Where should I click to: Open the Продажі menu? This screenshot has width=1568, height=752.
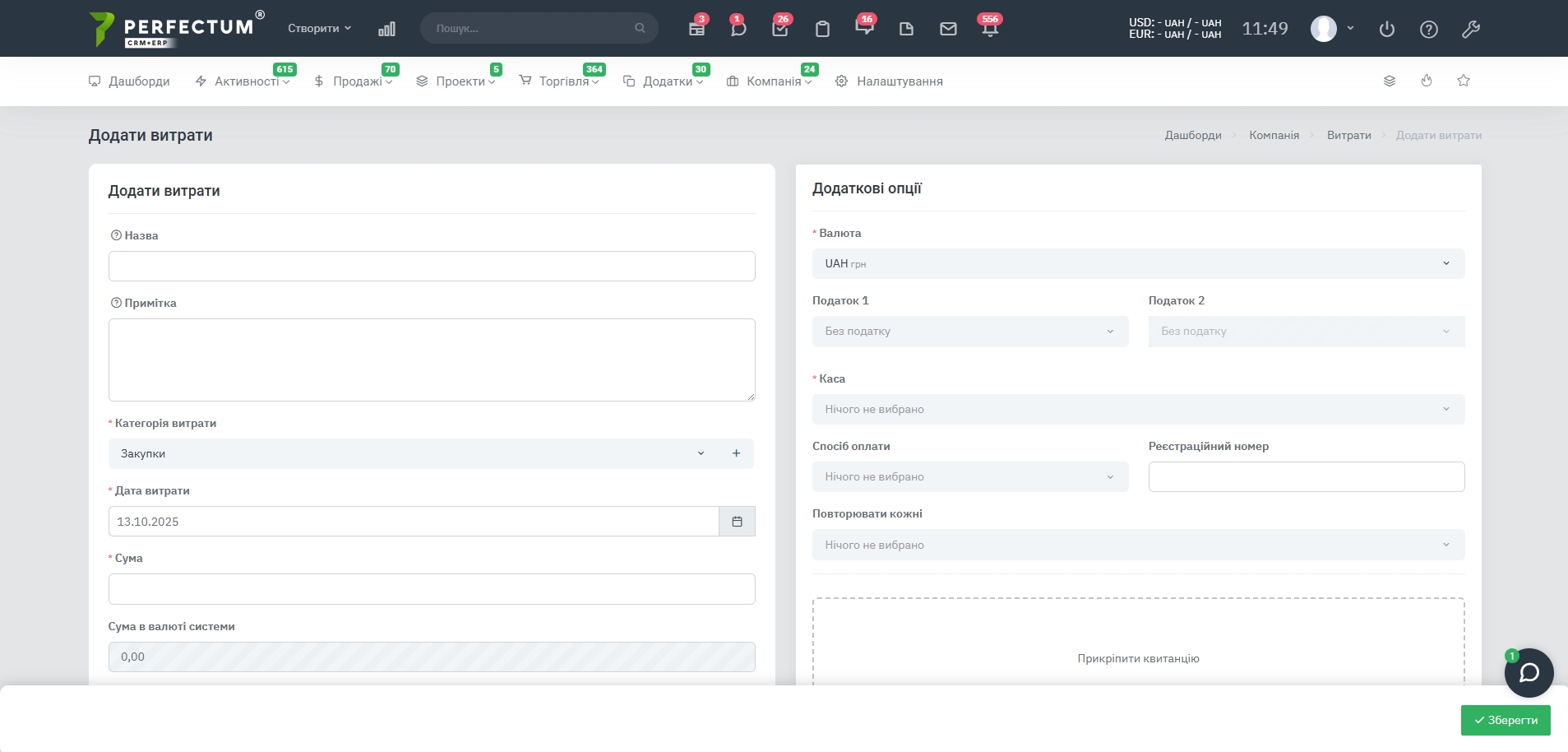point(358,81)
